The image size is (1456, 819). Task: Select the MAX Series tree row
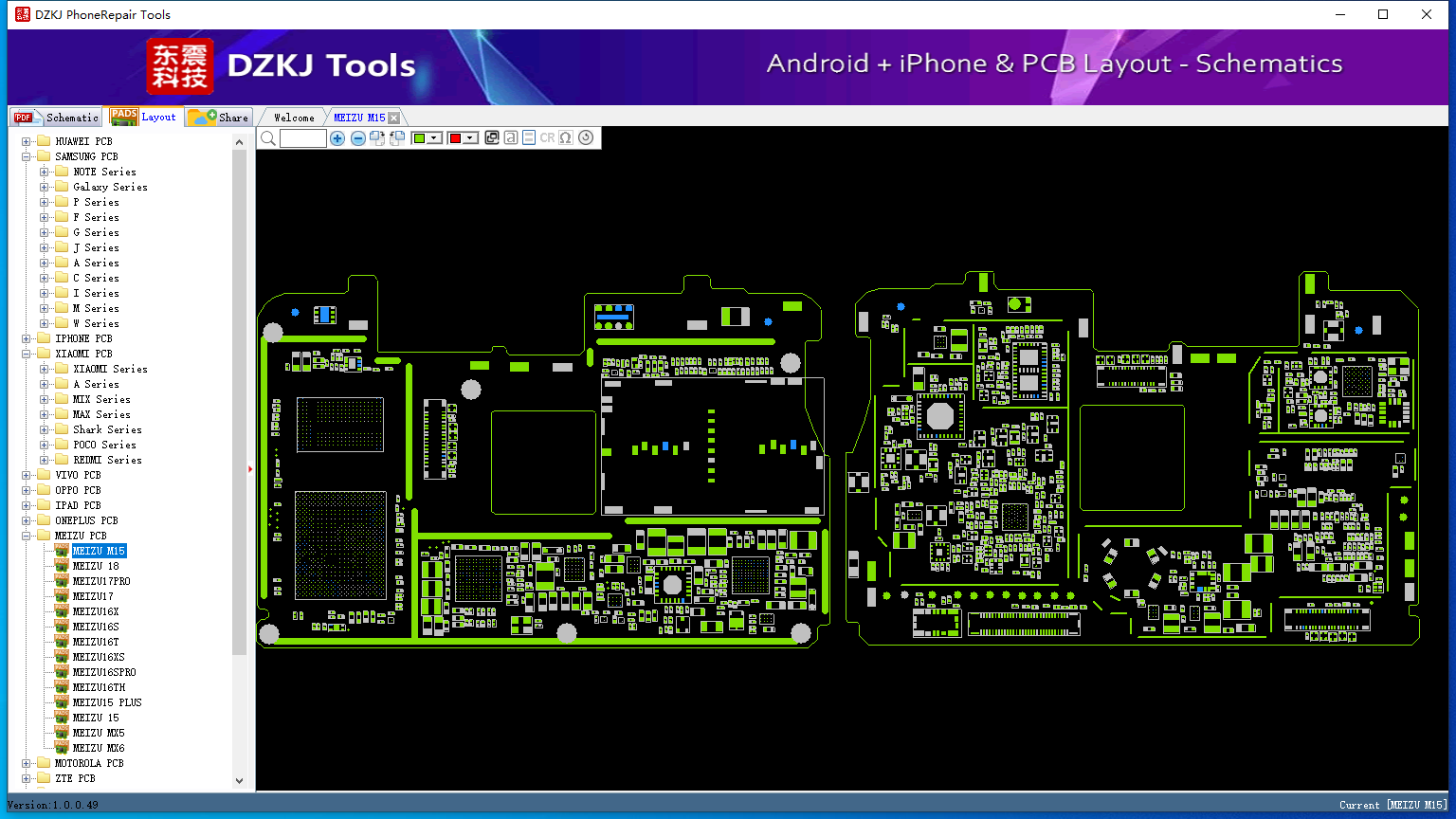pyautogui.click(x=101, y=414)
